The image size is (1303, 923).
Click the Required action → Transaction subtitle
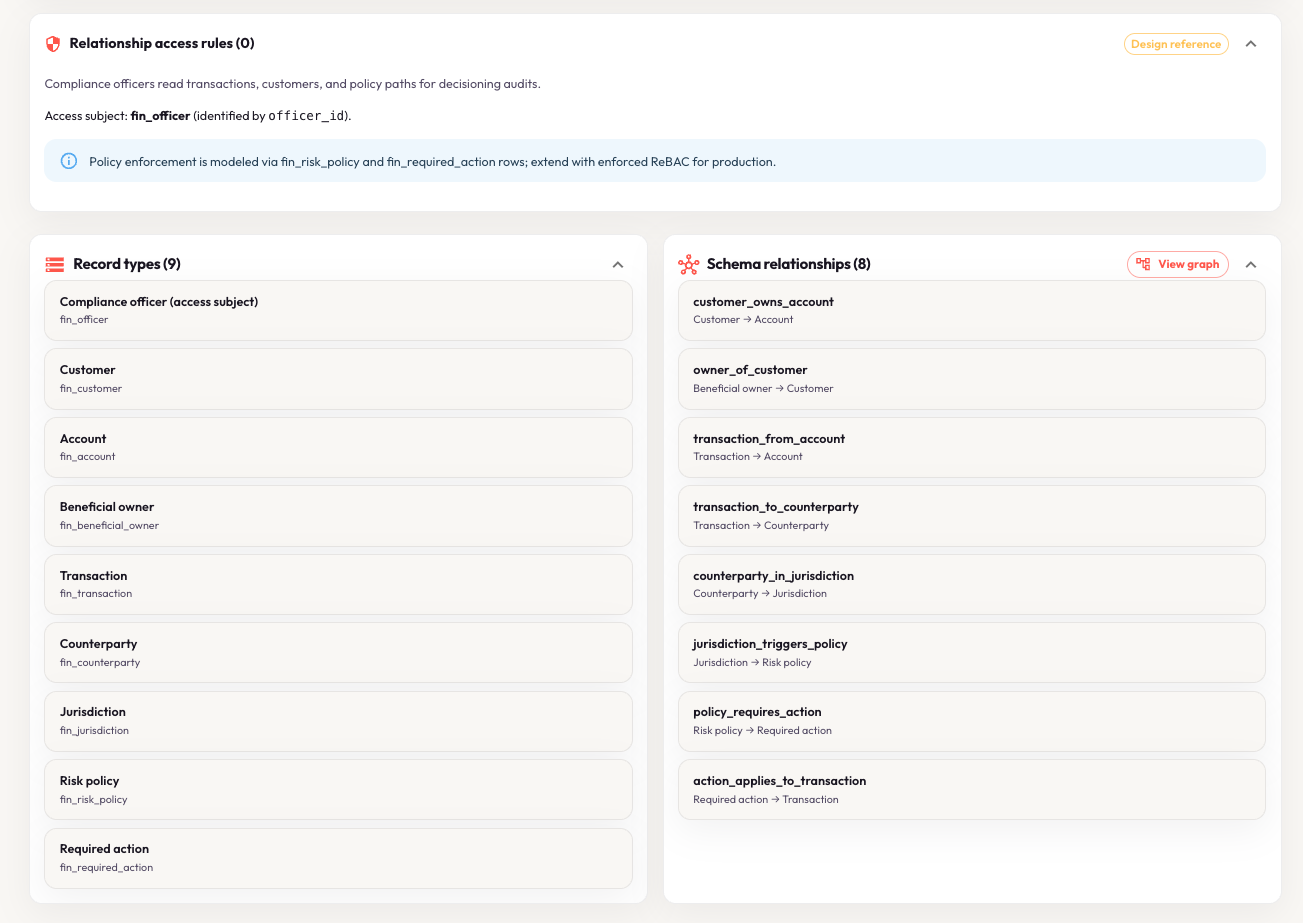pyautogui.click(x=766, y=800)
